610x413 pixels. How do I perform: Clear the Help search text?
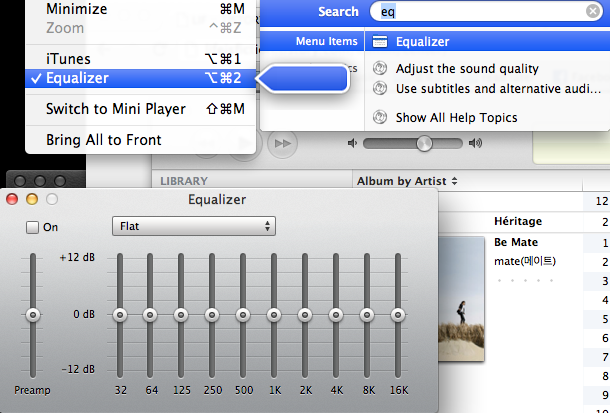593,12
